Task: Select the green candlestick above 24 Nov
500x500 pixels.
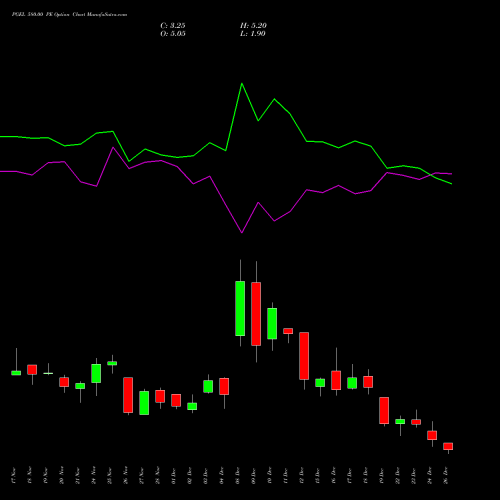Action: point(96,373)
